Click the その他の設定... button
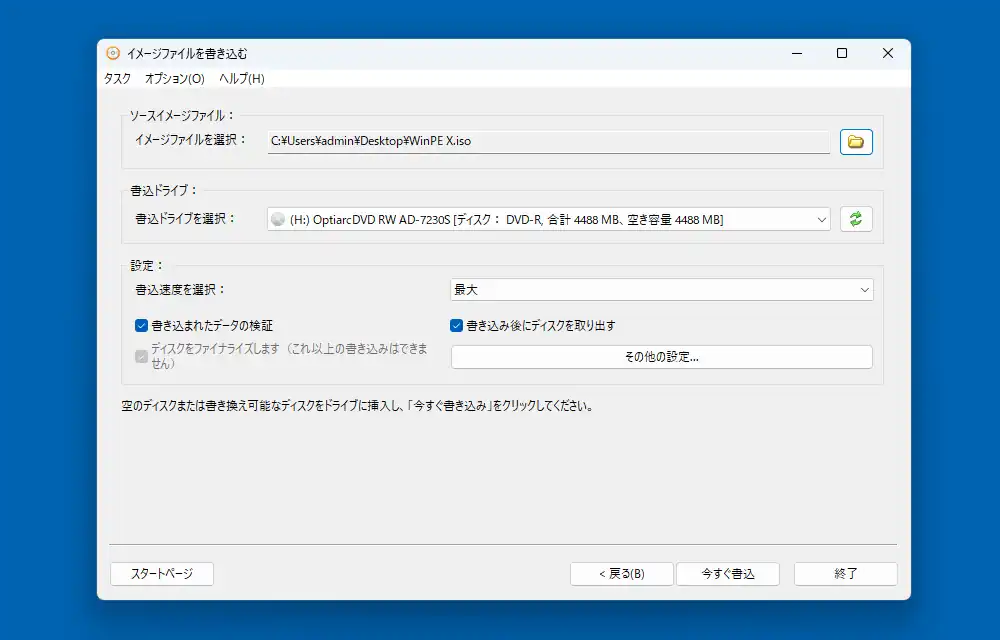Screen dimensions: 1000x640 pyautogui.click(x=661, y=357)
